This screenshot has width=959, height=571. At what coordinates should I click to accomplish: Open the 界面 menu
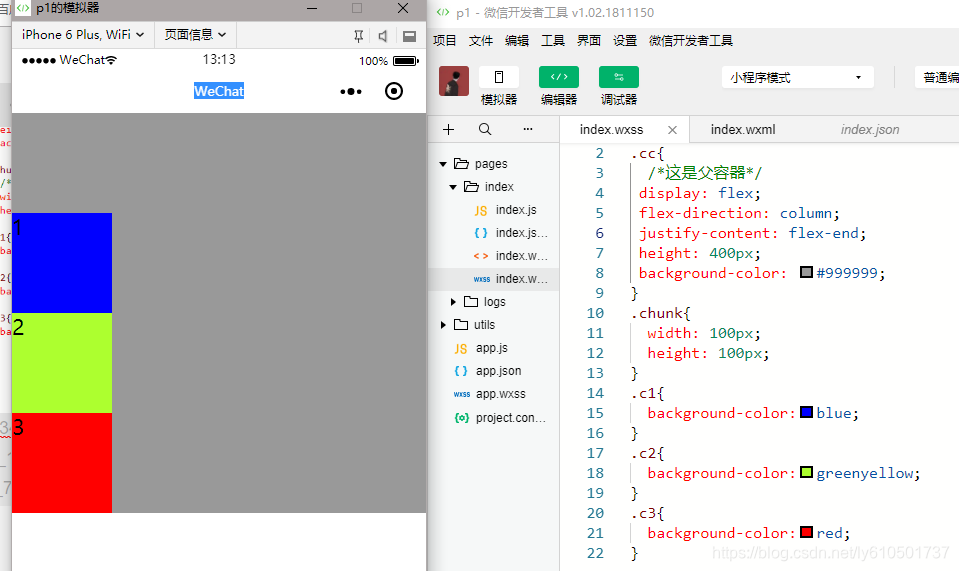tap(589, 40)
